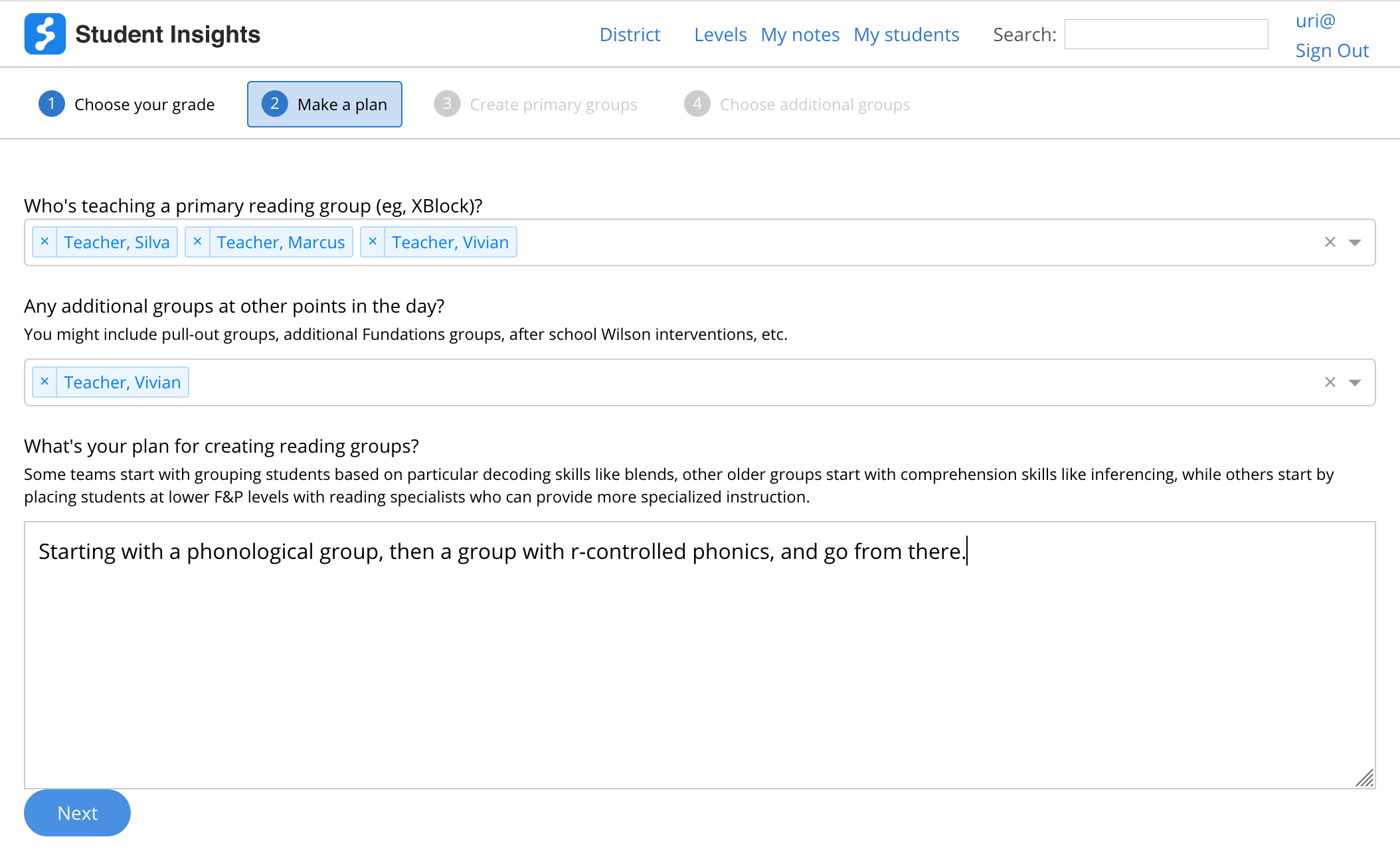Open Create primary groups step
The width and height of the screenshot is (1400, 851).
coord(535,104)
